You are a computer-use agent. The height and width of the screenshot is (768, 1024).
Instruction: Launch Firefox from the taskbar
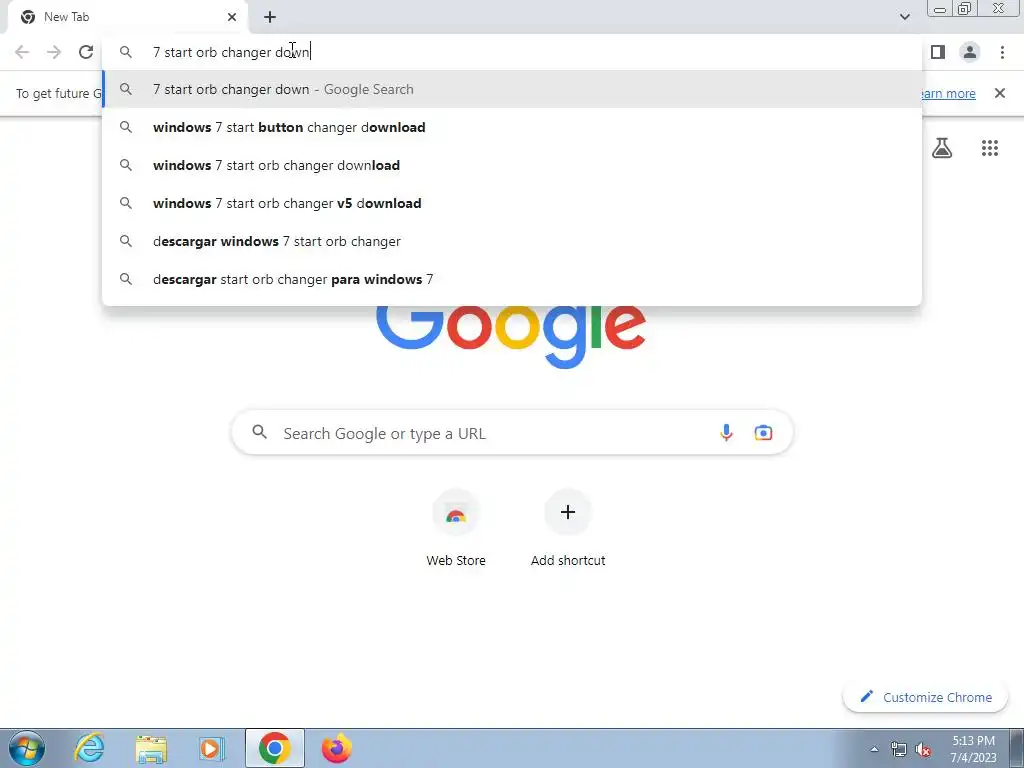point(337,748)
